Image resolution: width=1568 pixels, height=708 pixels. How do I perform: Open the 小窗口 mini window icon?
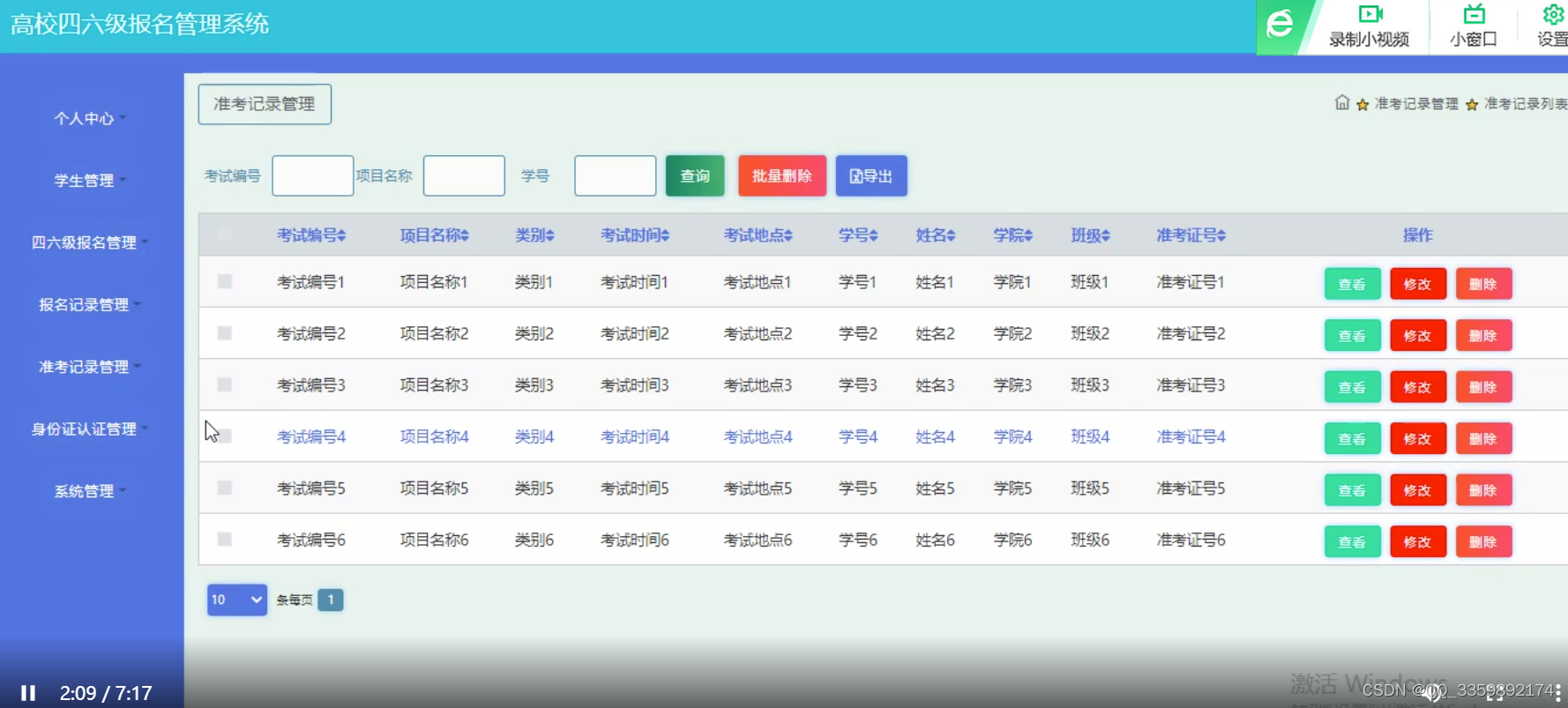coord(1474,14)
